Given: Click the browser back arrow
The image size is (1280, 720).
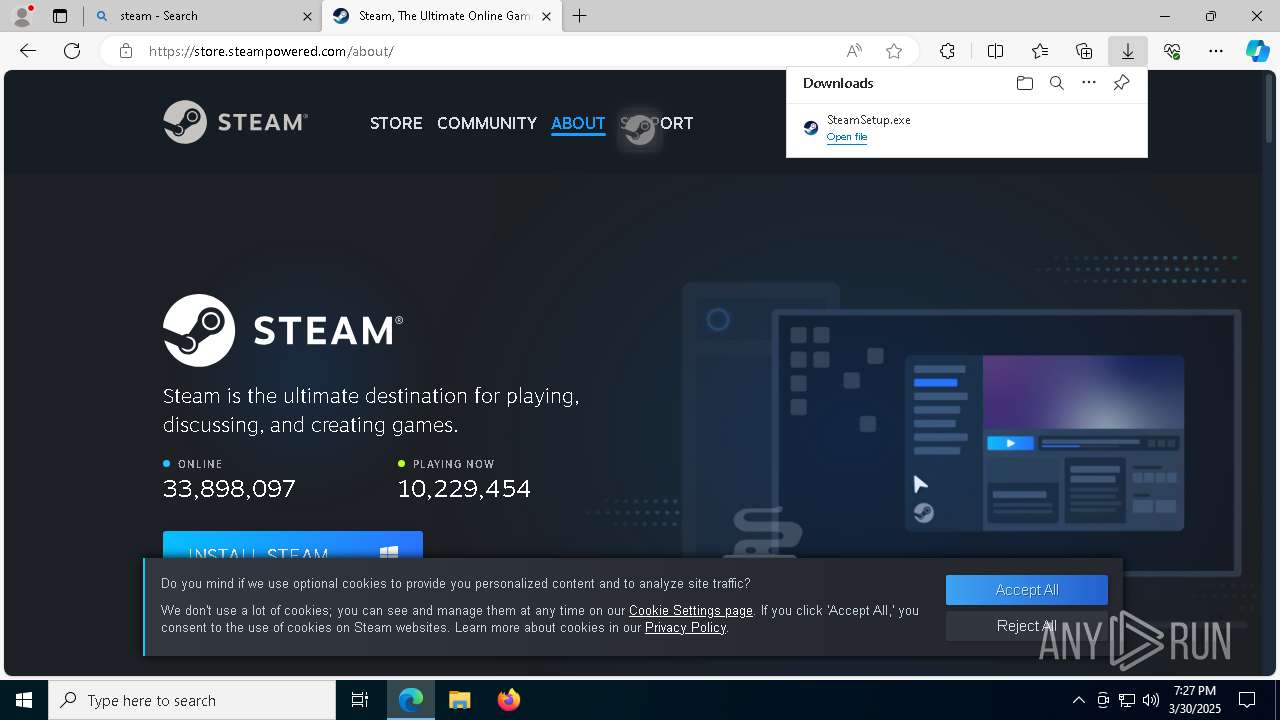Looking at the screenshot, I should click(28, 51).
